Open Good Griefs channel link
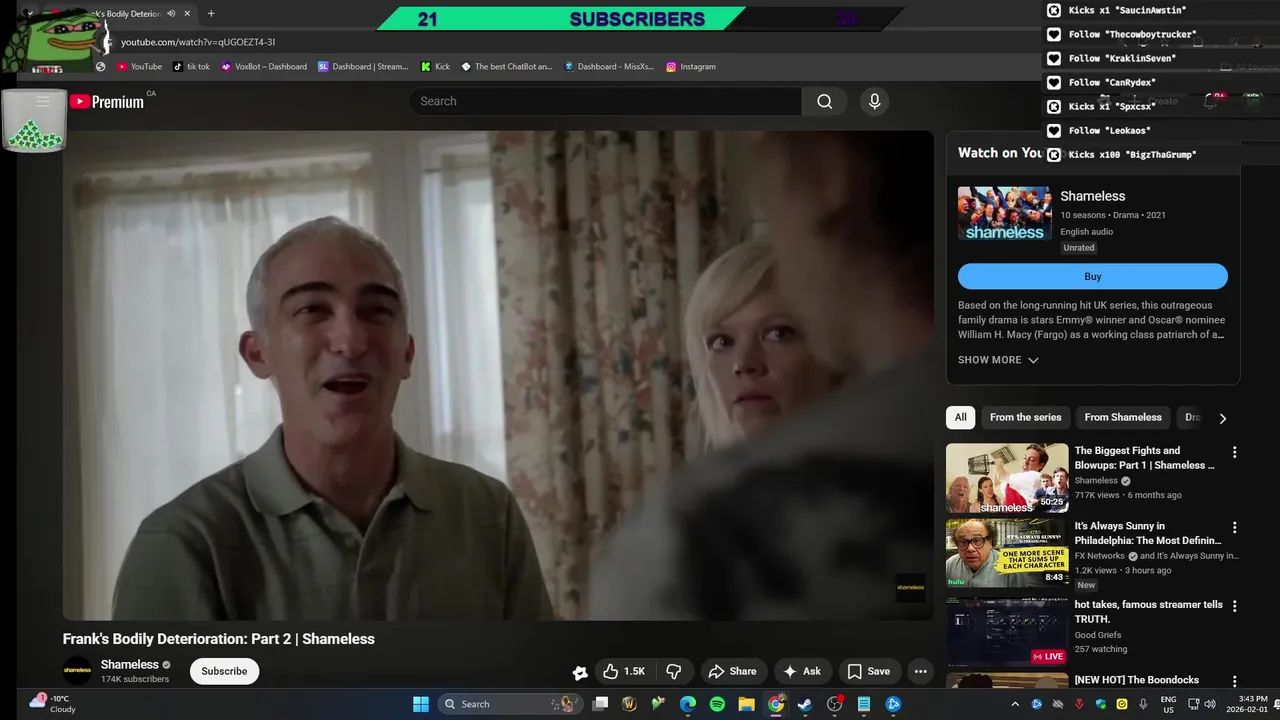1280x720 pixels. pos(1098,635)
